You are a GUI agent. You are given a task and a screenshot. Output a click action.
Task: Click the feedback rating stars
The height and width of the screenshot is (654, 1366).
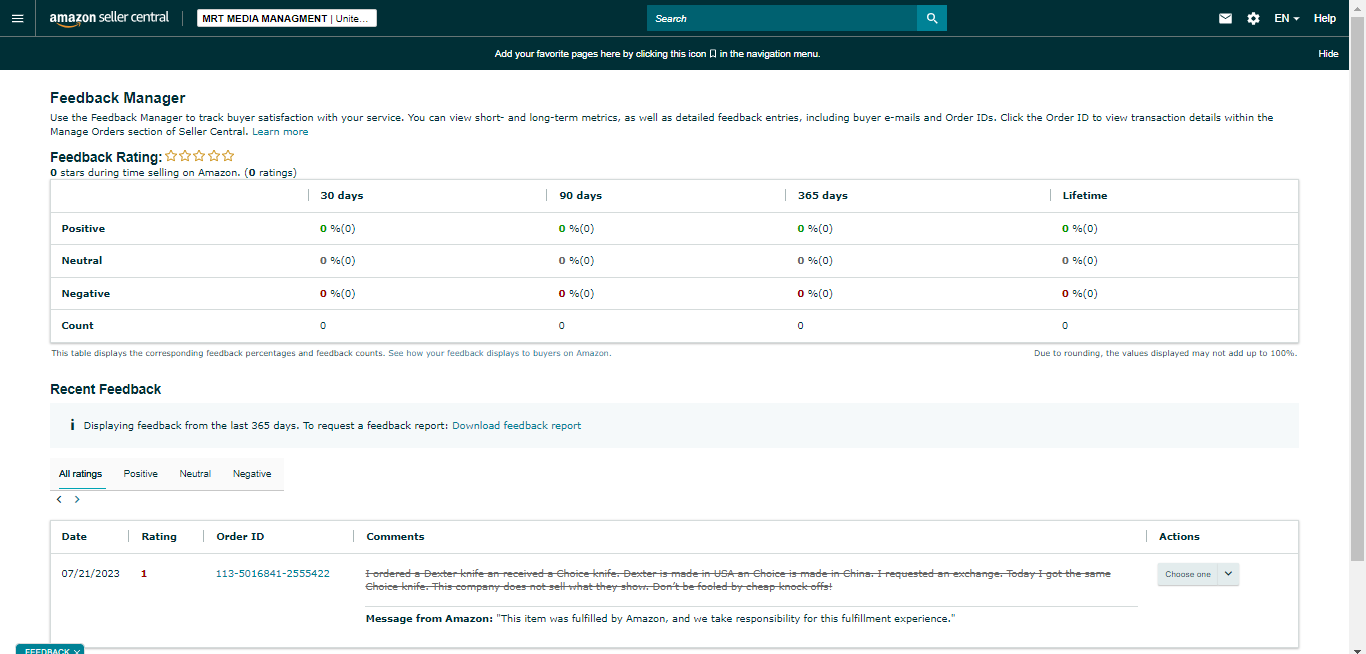point(200,156)
